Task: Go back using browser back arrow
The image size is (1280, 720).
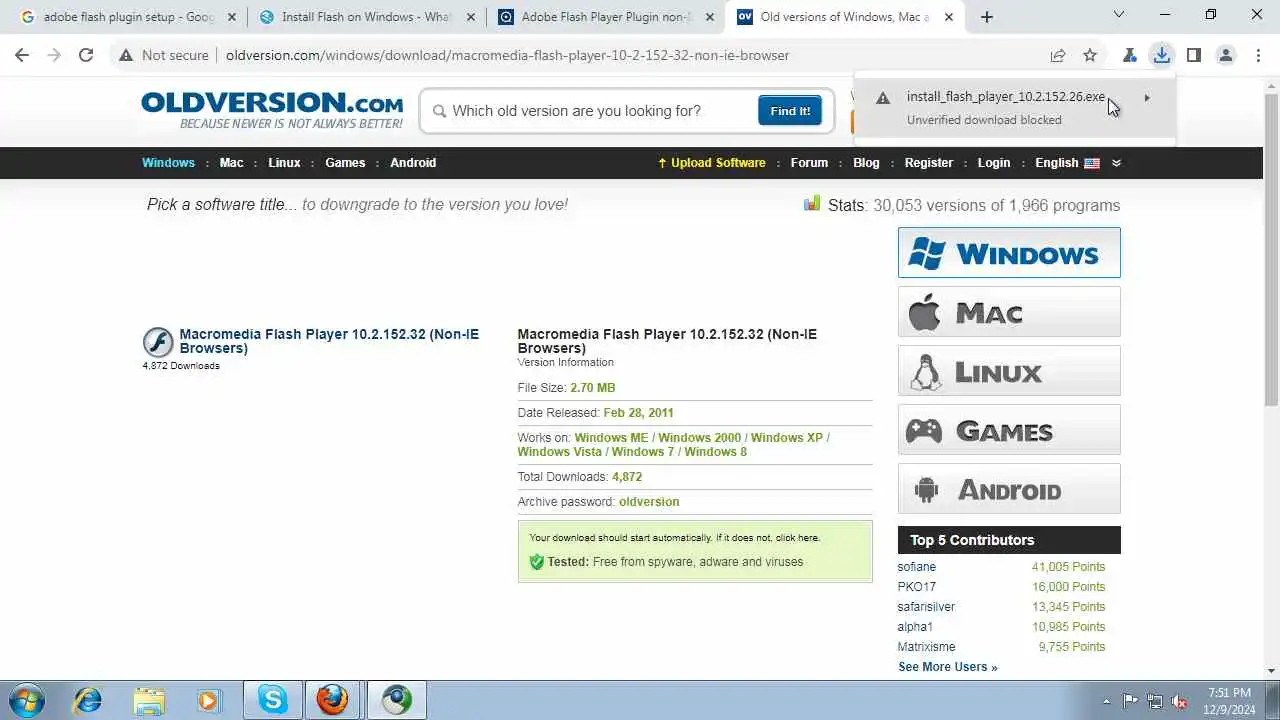Action: pyautogui.click(x=22, y=55)
